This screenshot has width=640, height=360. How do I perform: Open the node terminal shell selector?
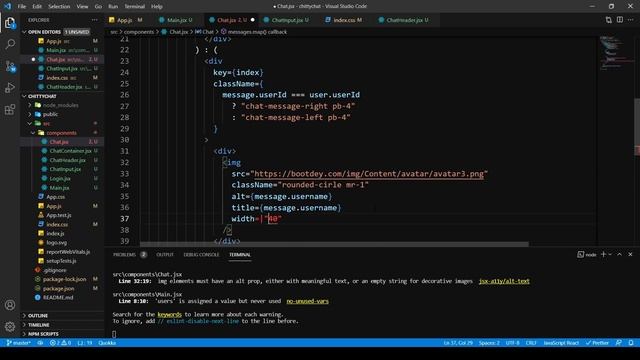587,254
